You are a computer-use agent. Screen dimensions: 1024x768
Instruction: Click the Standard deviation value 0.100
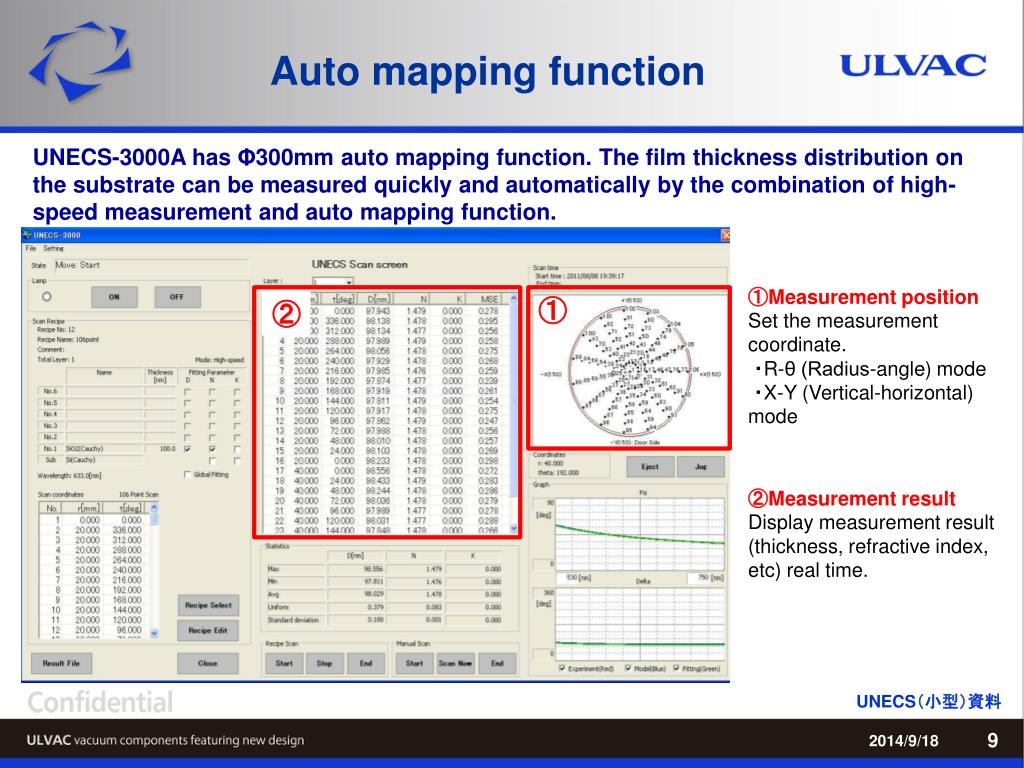(x=356, y=620)
